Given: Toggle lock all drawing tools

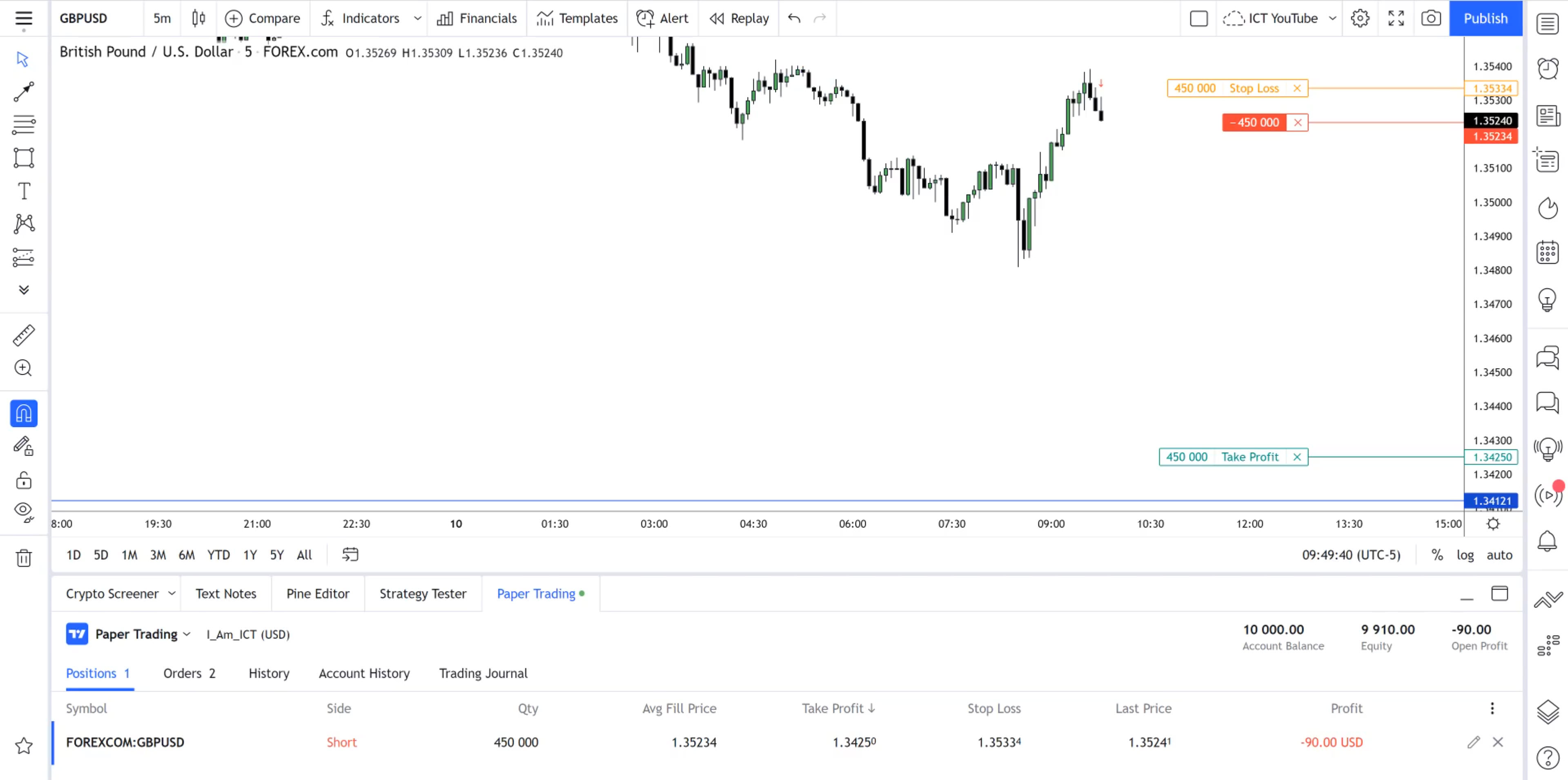Looking at the screenshot, I should pyautogui.click(x=24, y=480).
